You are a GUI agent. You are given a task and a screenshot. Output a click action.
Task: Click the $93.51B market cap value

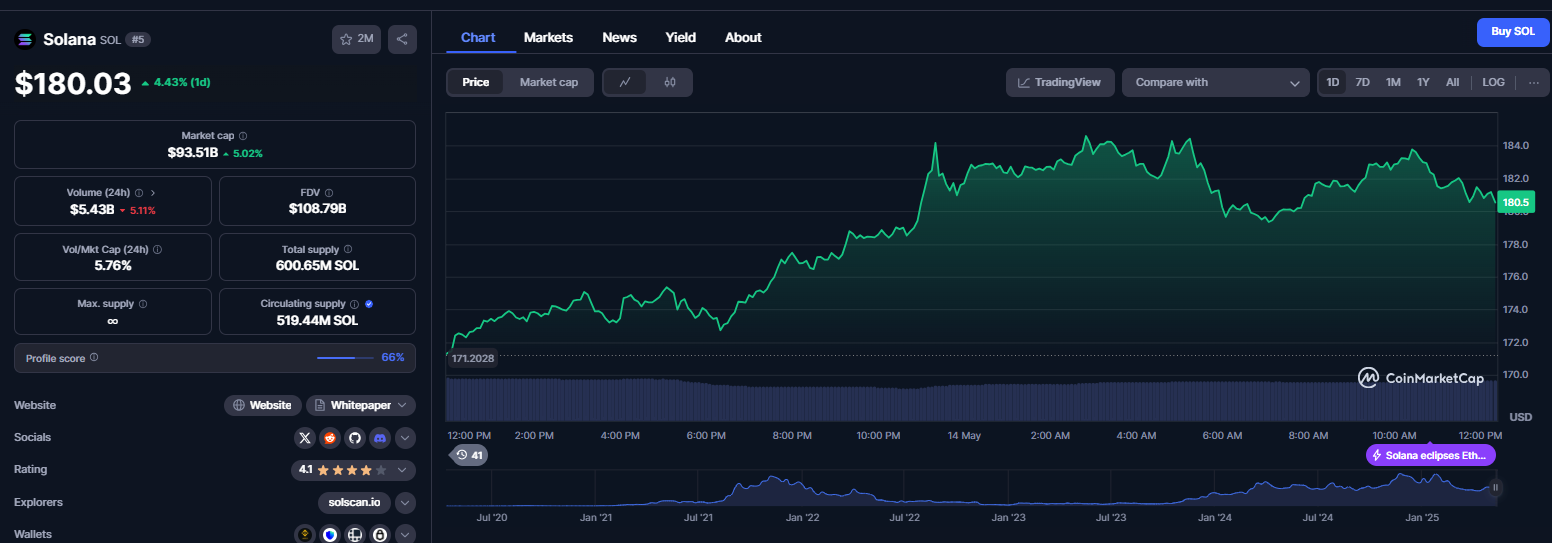pyautogui.click(x=192, y=153)
